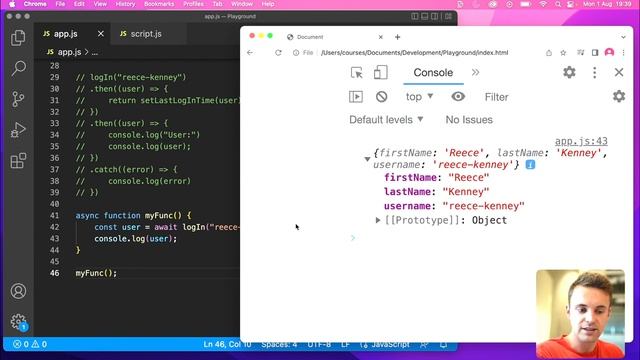This screenshot has width=640, height=360.
Task: Open the File menu
Action: pyautogui.click(x=60, y=4)
